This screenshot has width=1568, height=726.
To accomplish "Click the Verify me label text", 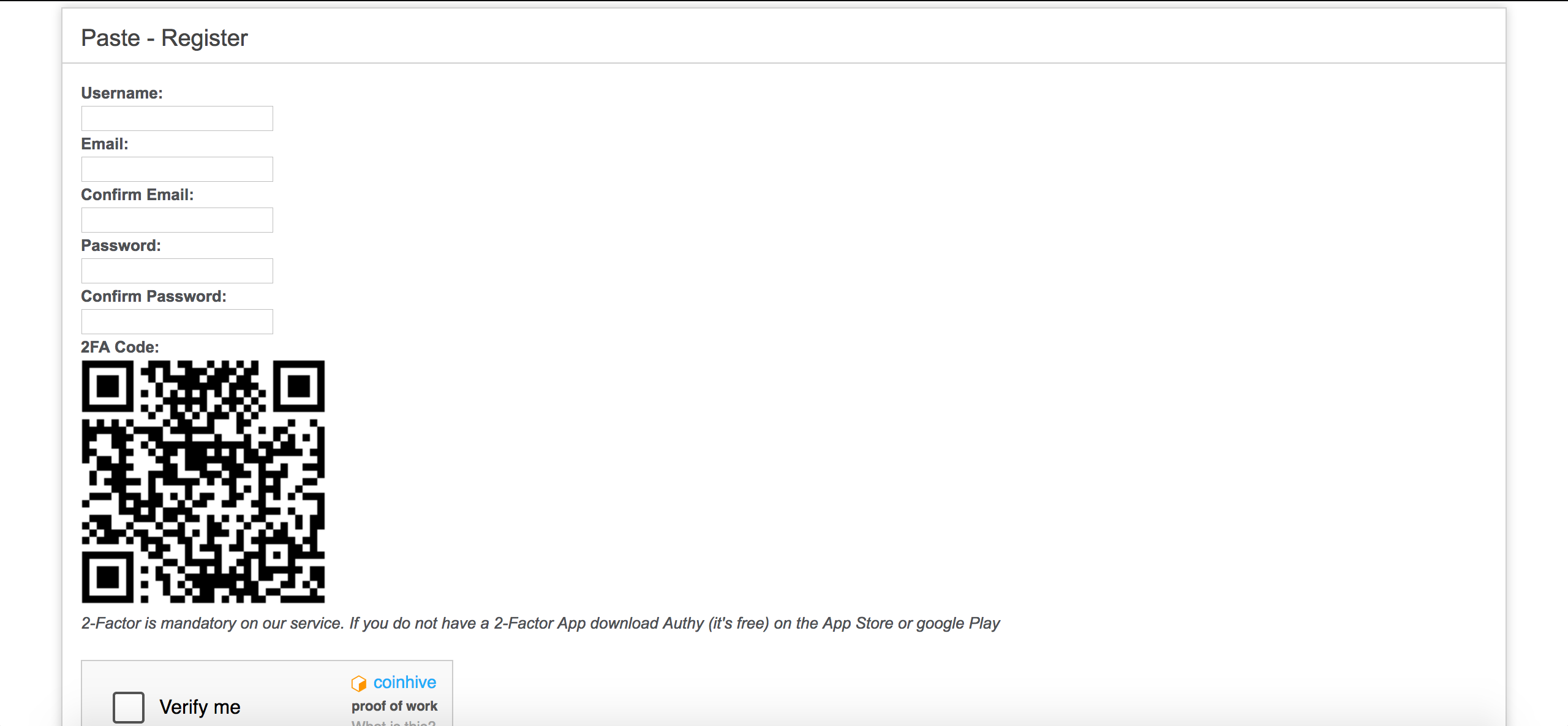I will pyautogui.click(x=200, y=707).
